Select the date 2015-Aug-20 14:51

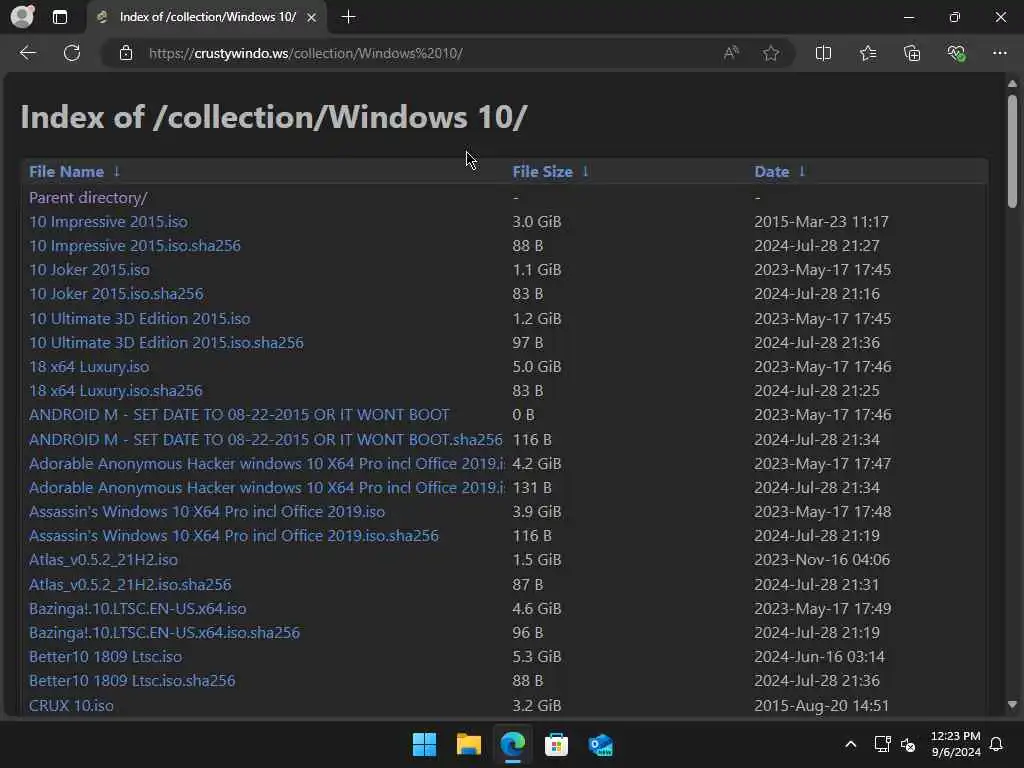click(822, 705)
